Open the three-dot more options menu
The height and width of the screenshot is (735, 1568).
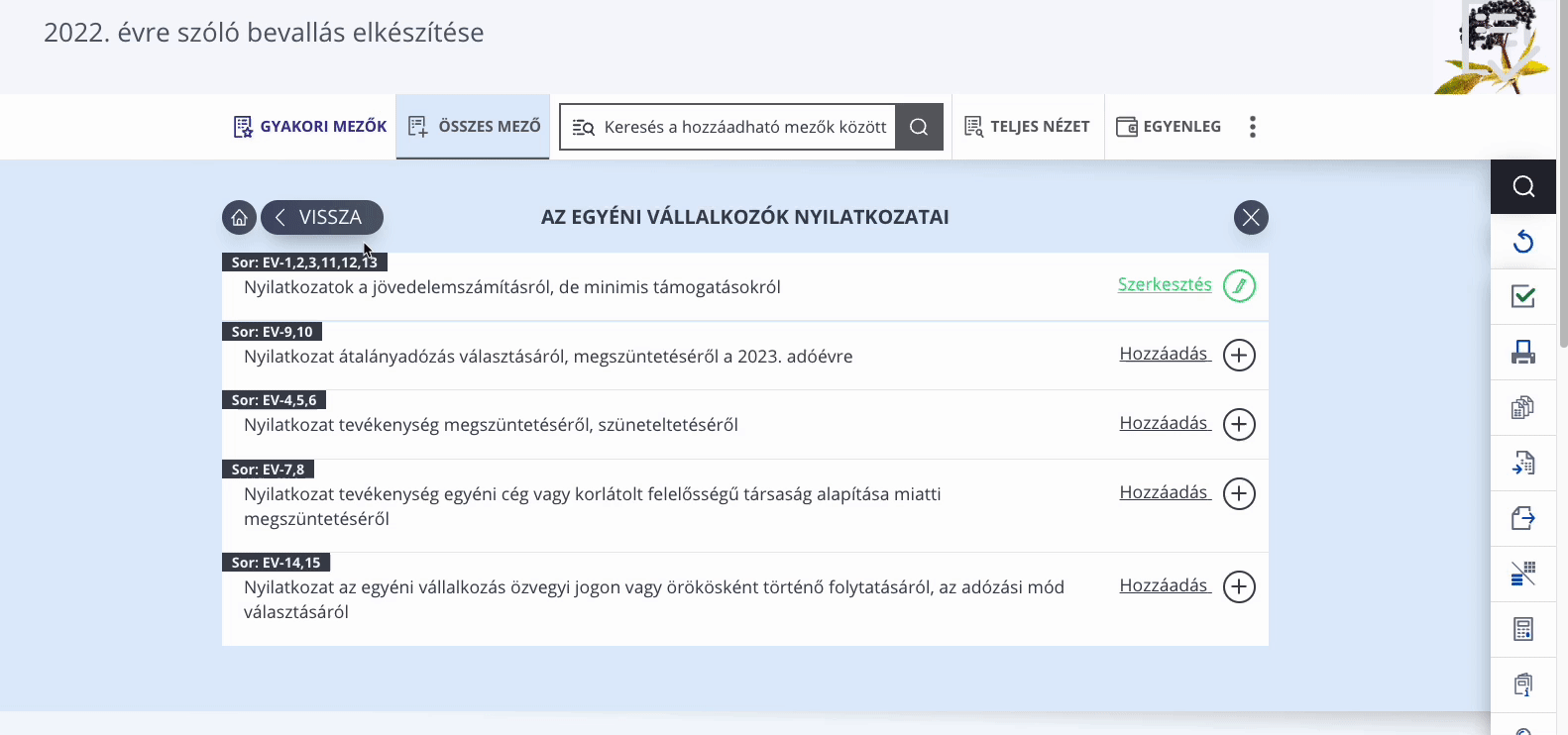click(1253, 127)
